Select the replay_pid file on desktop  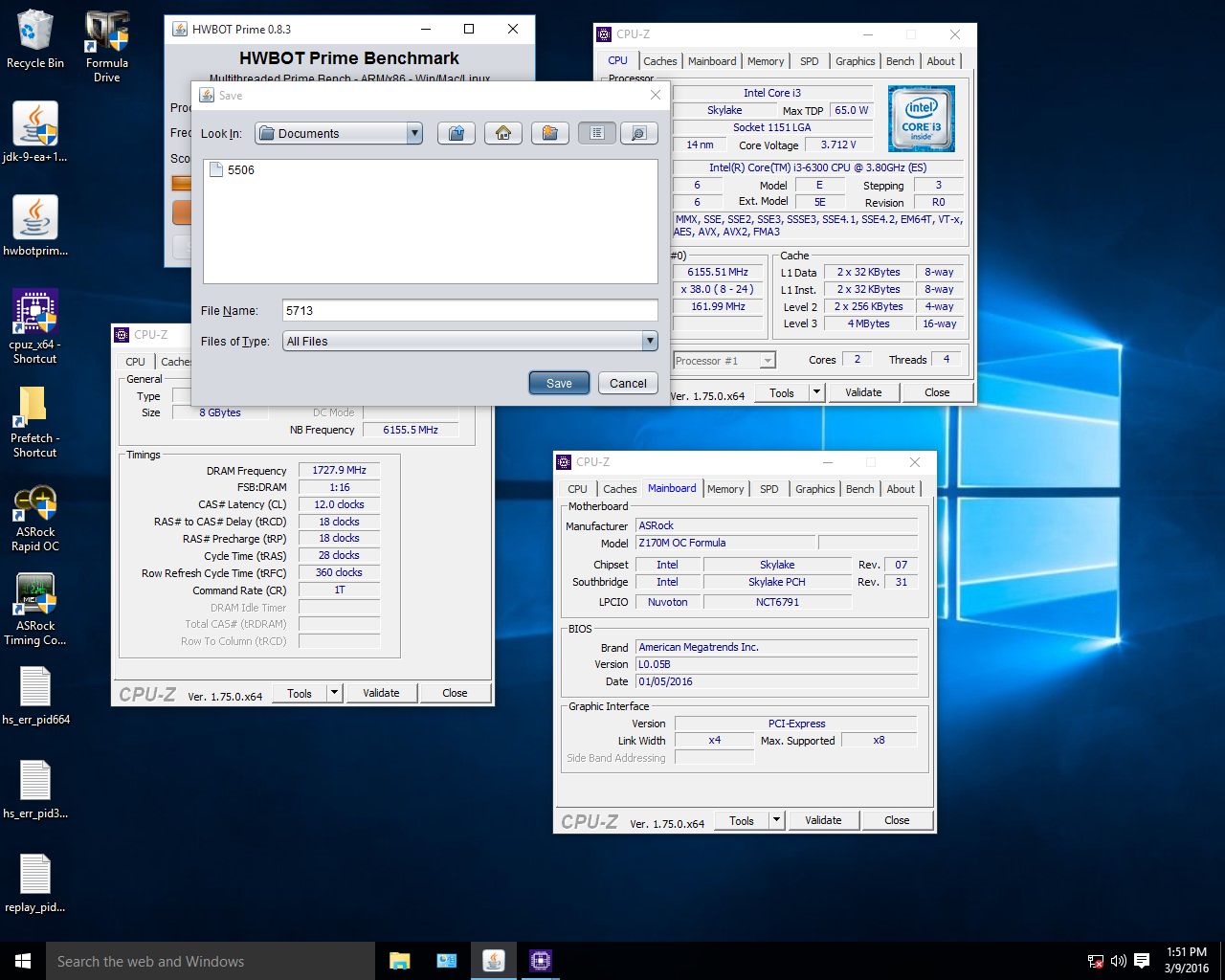pos(35,882)
